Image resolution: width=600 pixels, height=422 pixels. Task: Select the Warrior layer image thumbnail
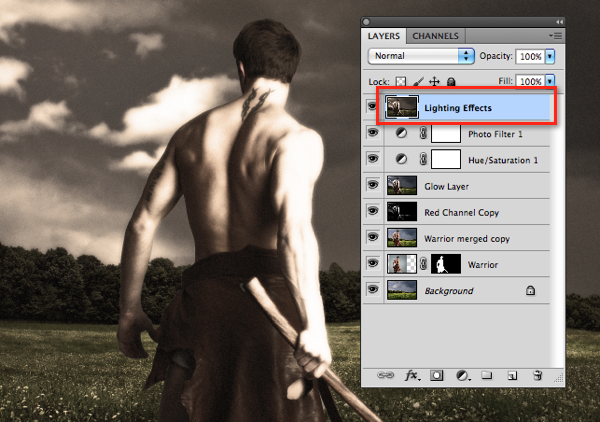pos(402,264)
